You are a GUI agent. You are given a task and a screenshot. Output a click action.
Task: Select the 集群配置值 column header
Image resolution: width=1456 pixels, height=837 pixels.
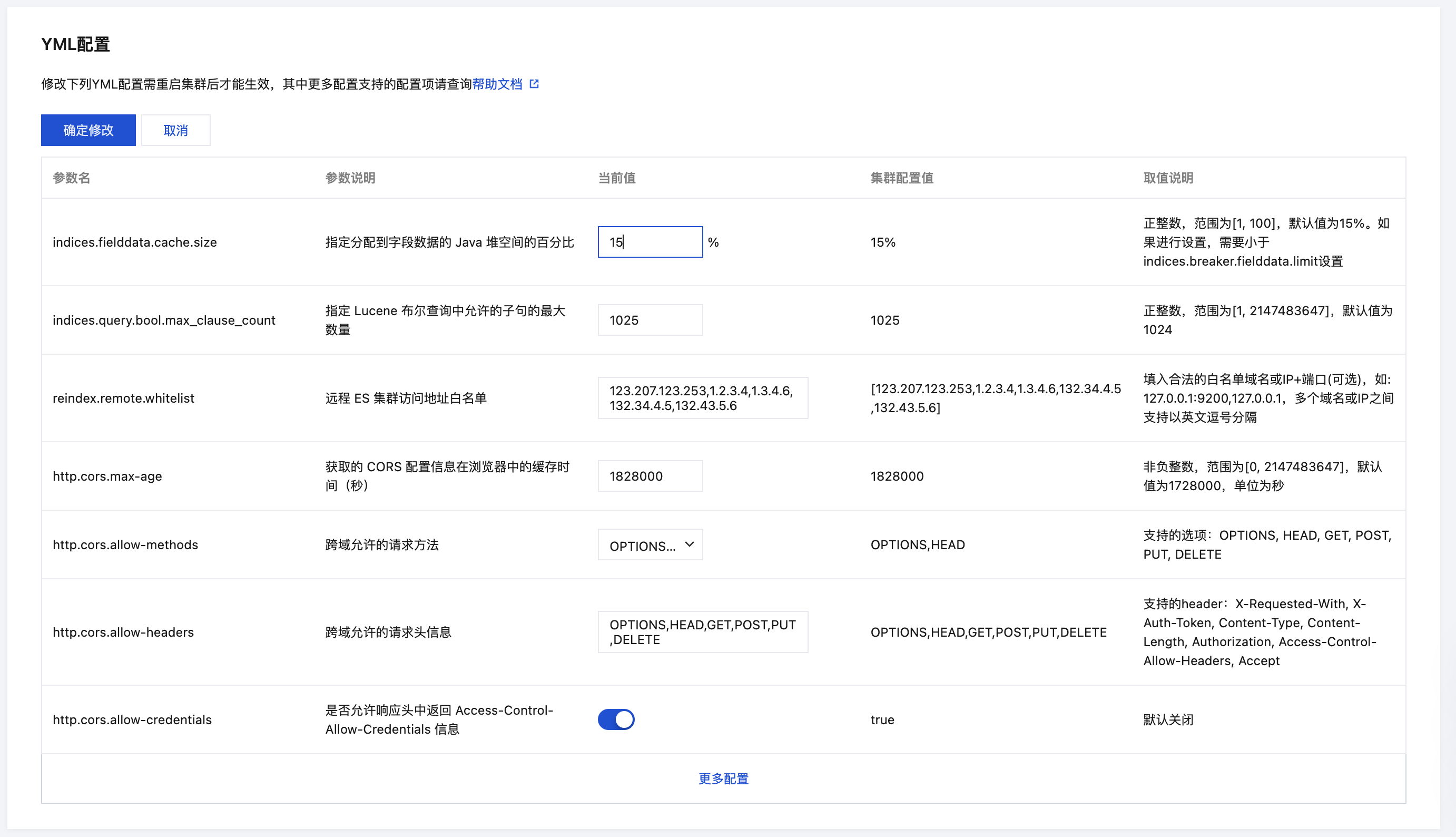click(901, 178)
